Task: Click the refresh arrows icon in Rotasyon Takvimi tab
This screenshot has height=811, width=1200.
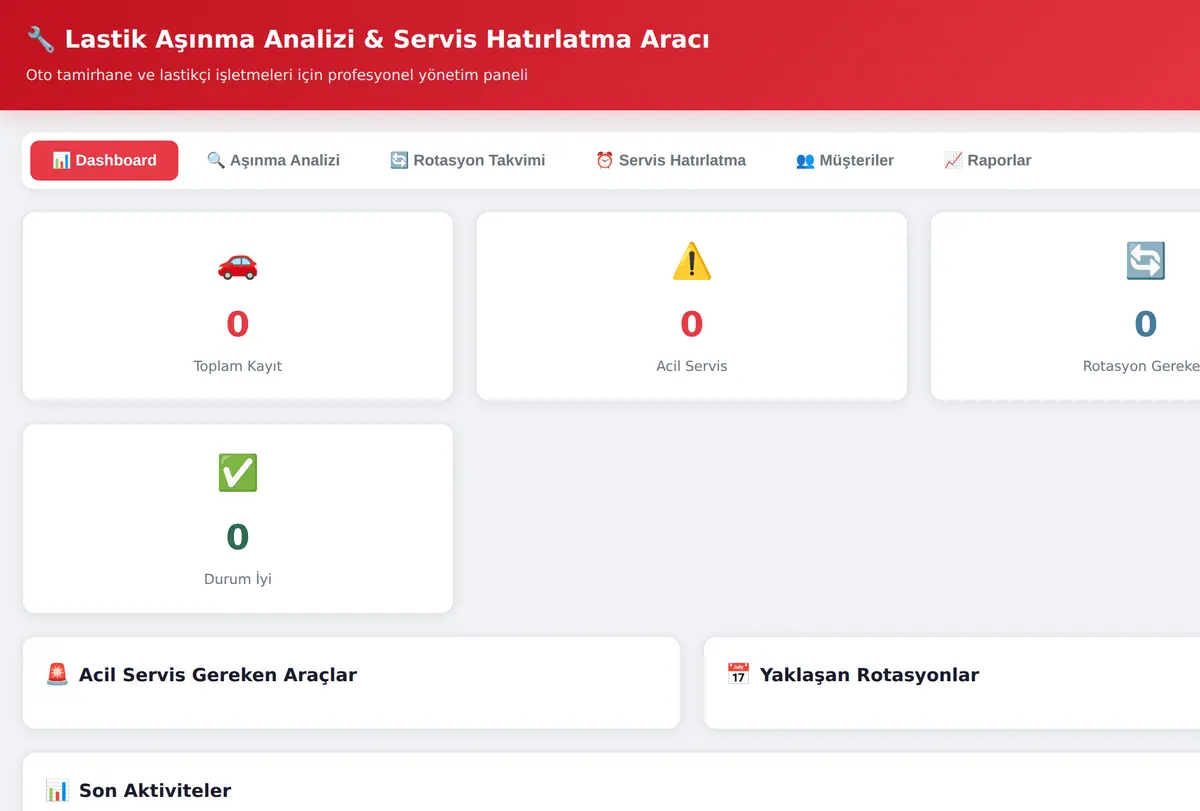Action: 399,160
